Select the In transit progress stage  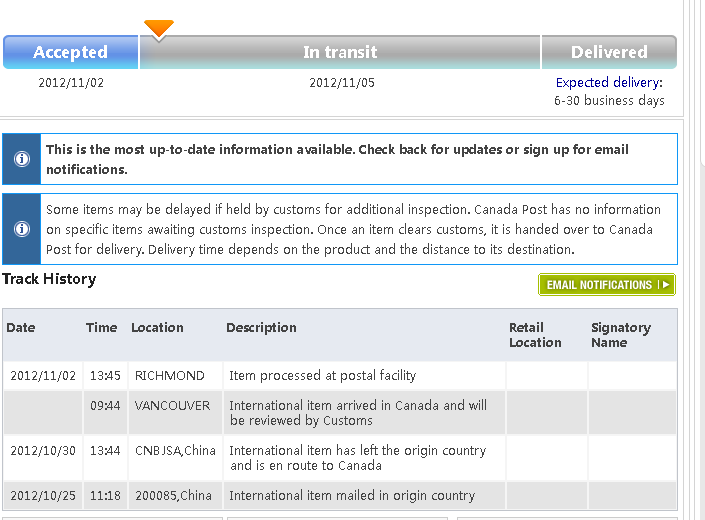[x=340, y=52]
